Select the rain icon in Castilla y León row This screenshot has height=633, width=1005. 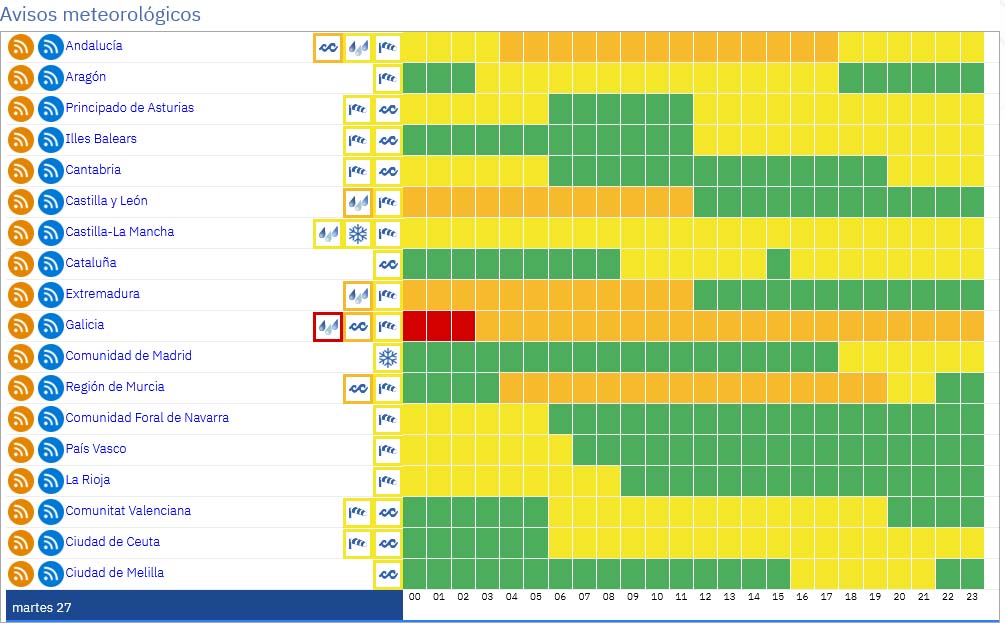point(357,202)
